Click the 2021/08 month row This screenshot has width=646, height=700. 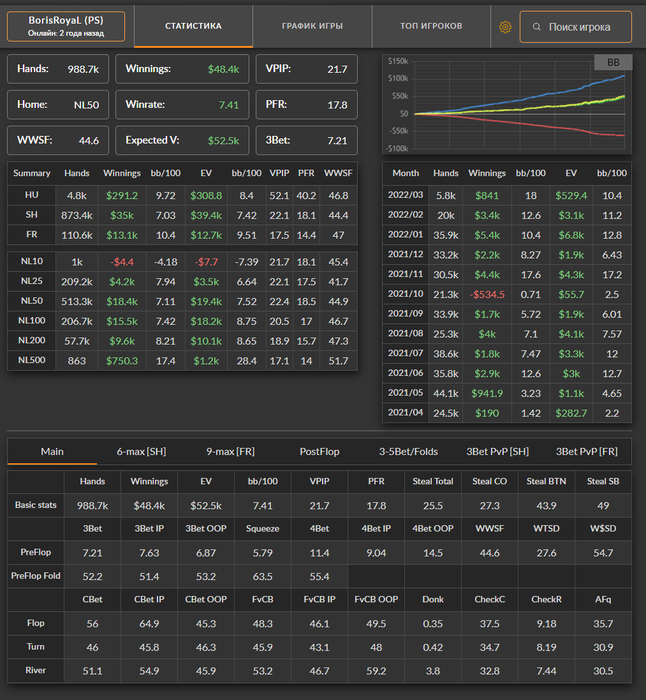(507, 333)
